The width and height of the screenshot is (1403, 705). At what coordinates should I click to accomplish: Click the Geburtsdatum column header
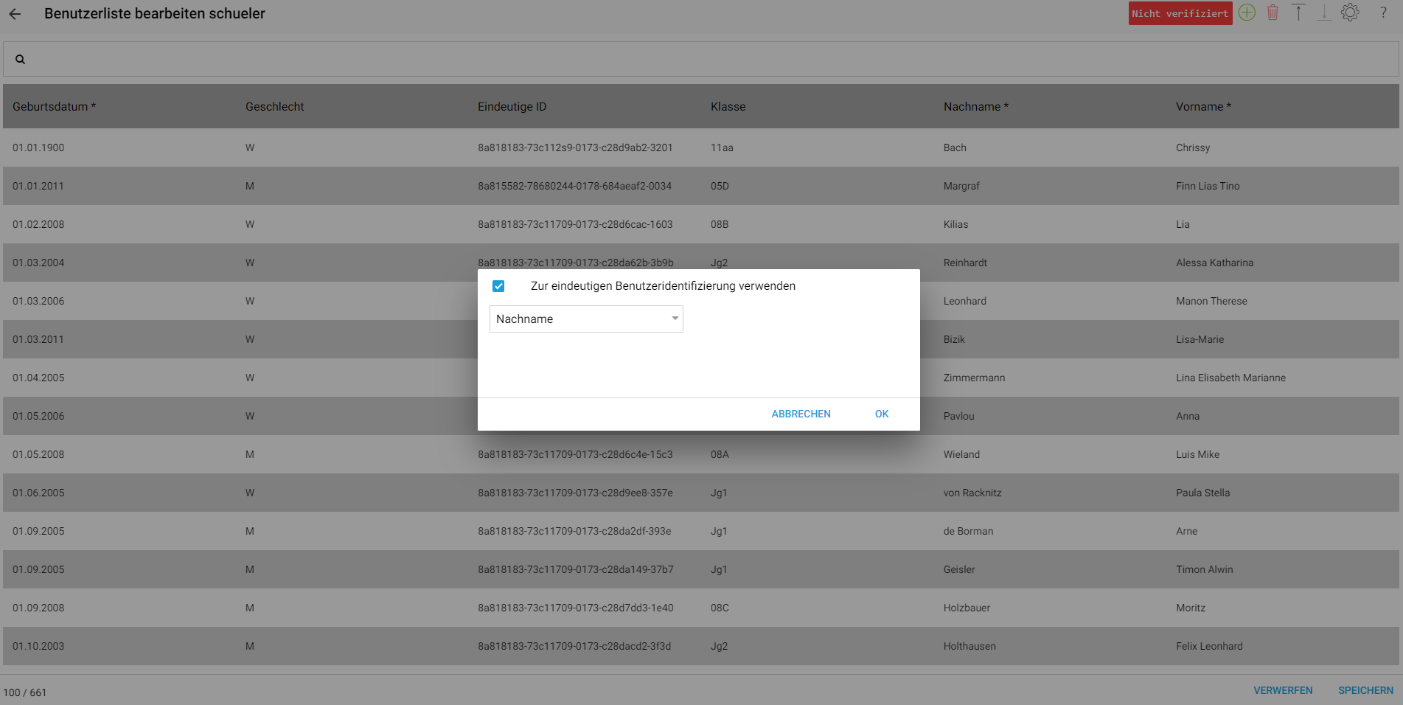(54, 107)
